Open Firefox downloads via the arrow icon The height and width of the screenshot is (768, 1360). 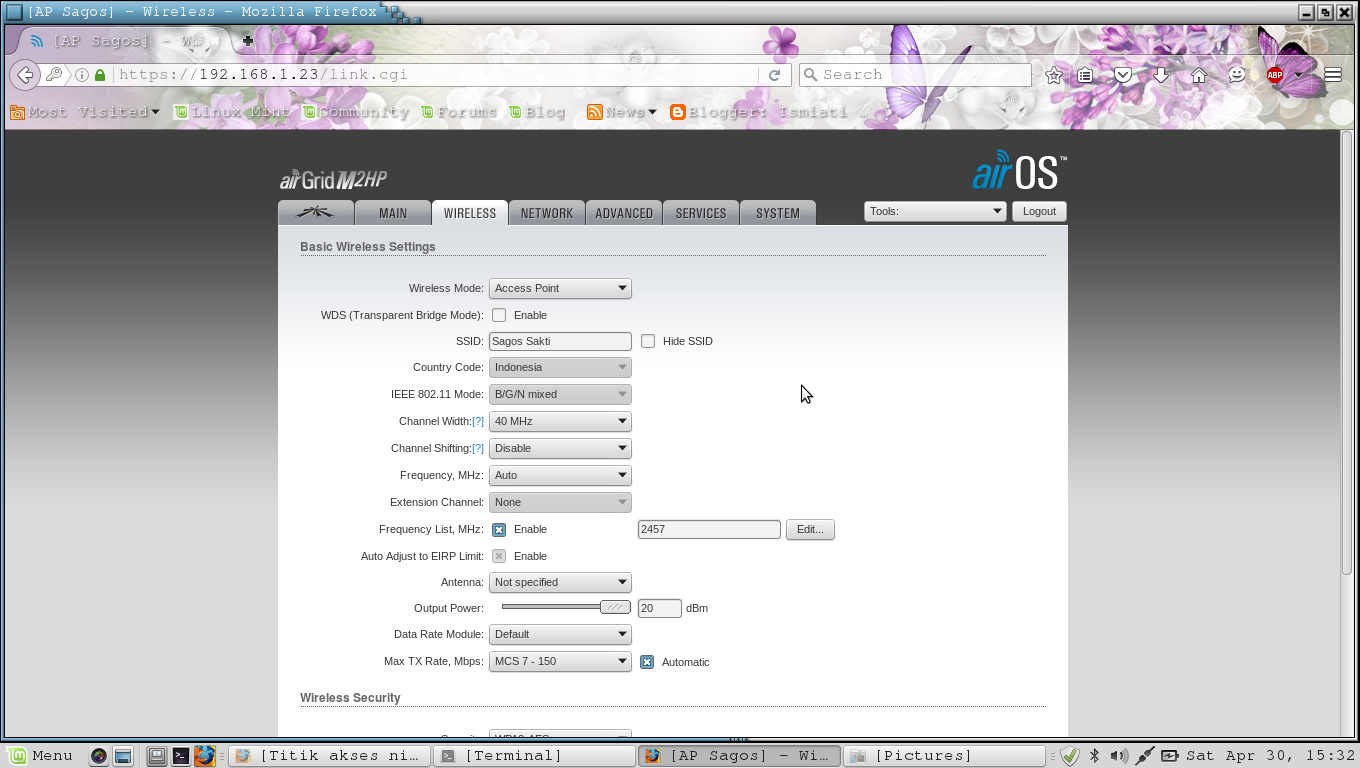[1160, 74]
